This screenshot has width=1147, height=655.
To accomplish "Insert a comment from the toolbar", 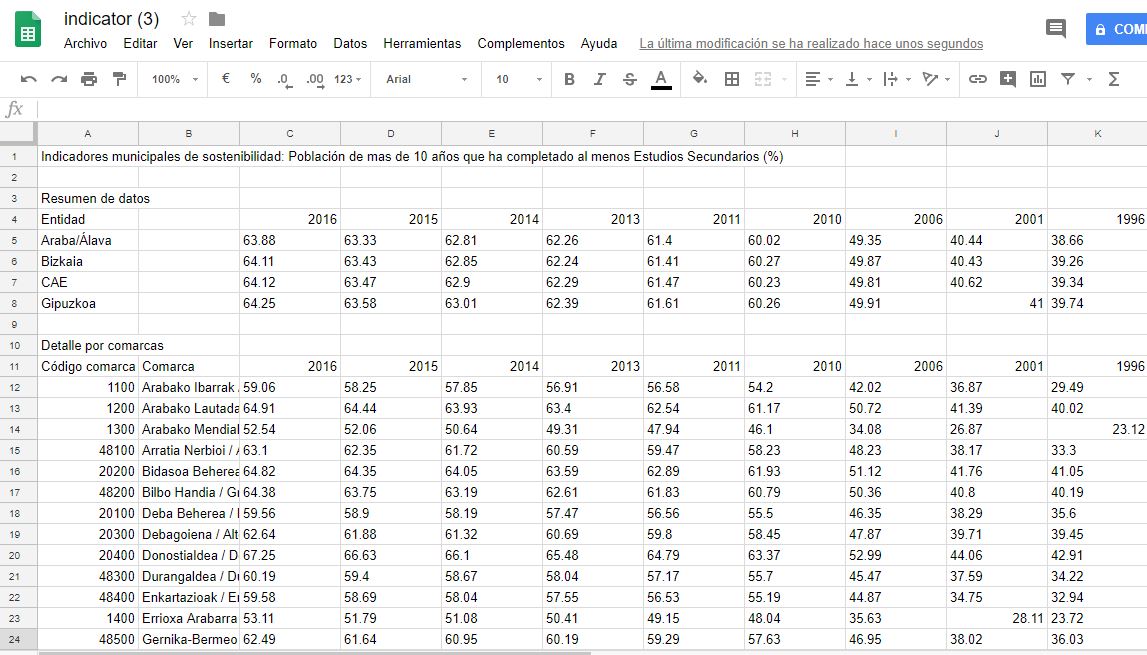I will click(1007, 79).
